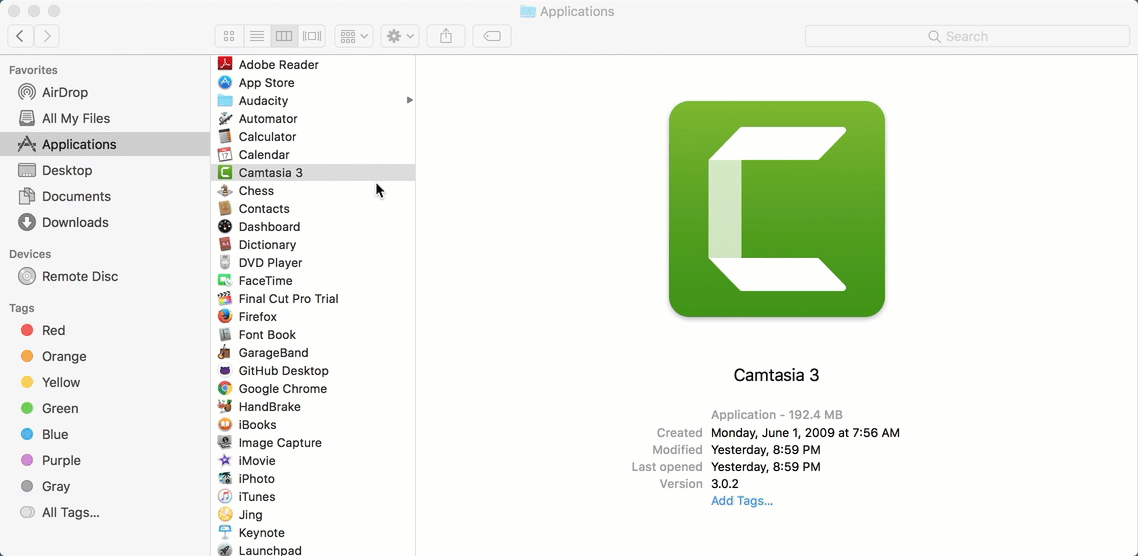Click the GarageBand guitar icon
Viewport: 1138px width, 556px height.
click(225, 353)
